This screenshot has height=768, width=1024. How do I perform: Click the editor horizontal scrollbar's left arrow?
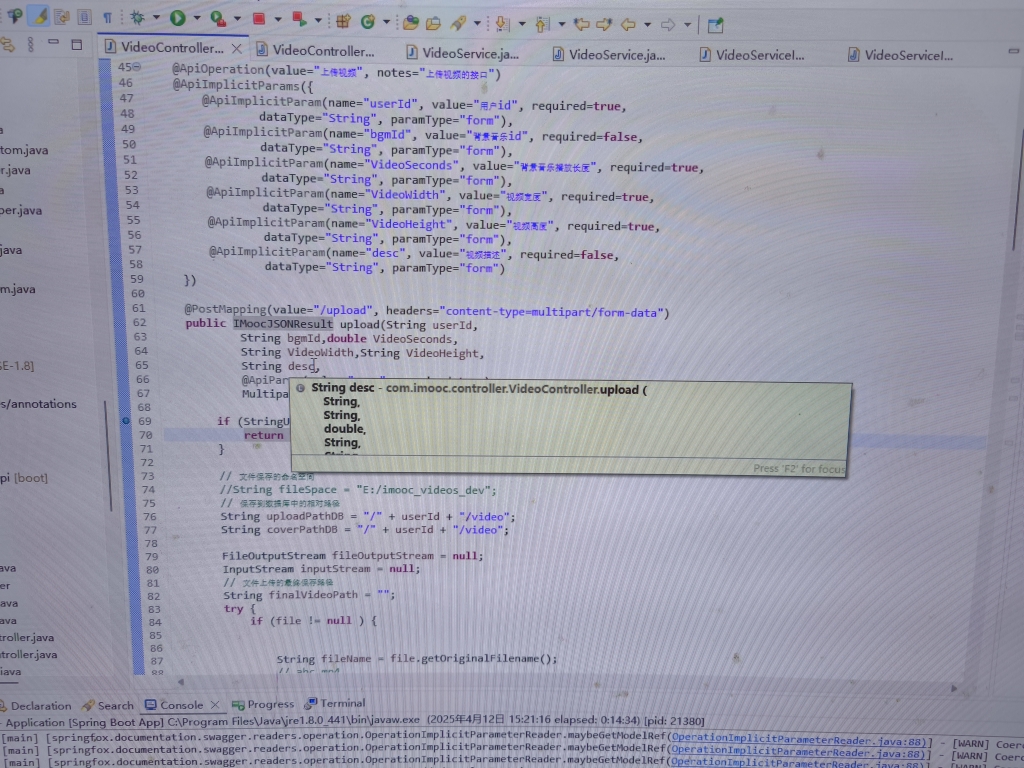181,682
